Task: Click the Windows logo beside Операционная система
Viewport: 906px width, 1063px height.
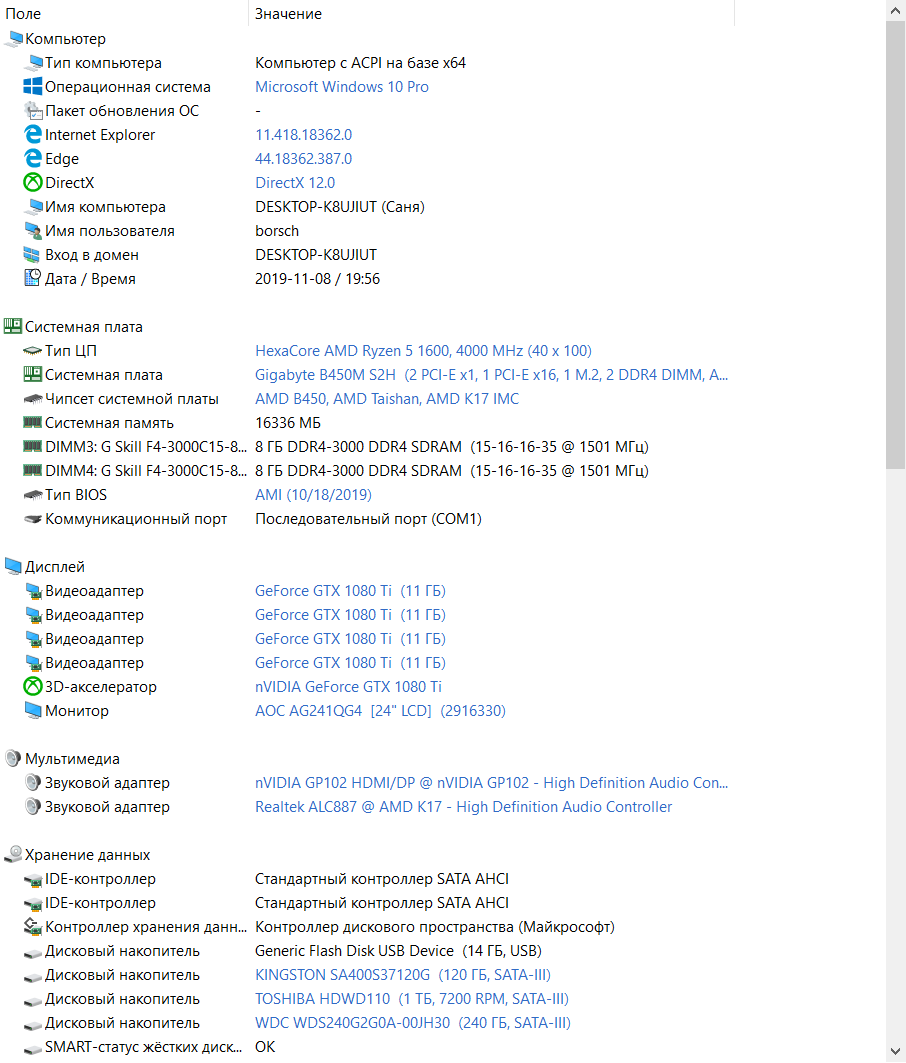Action: 33,87
